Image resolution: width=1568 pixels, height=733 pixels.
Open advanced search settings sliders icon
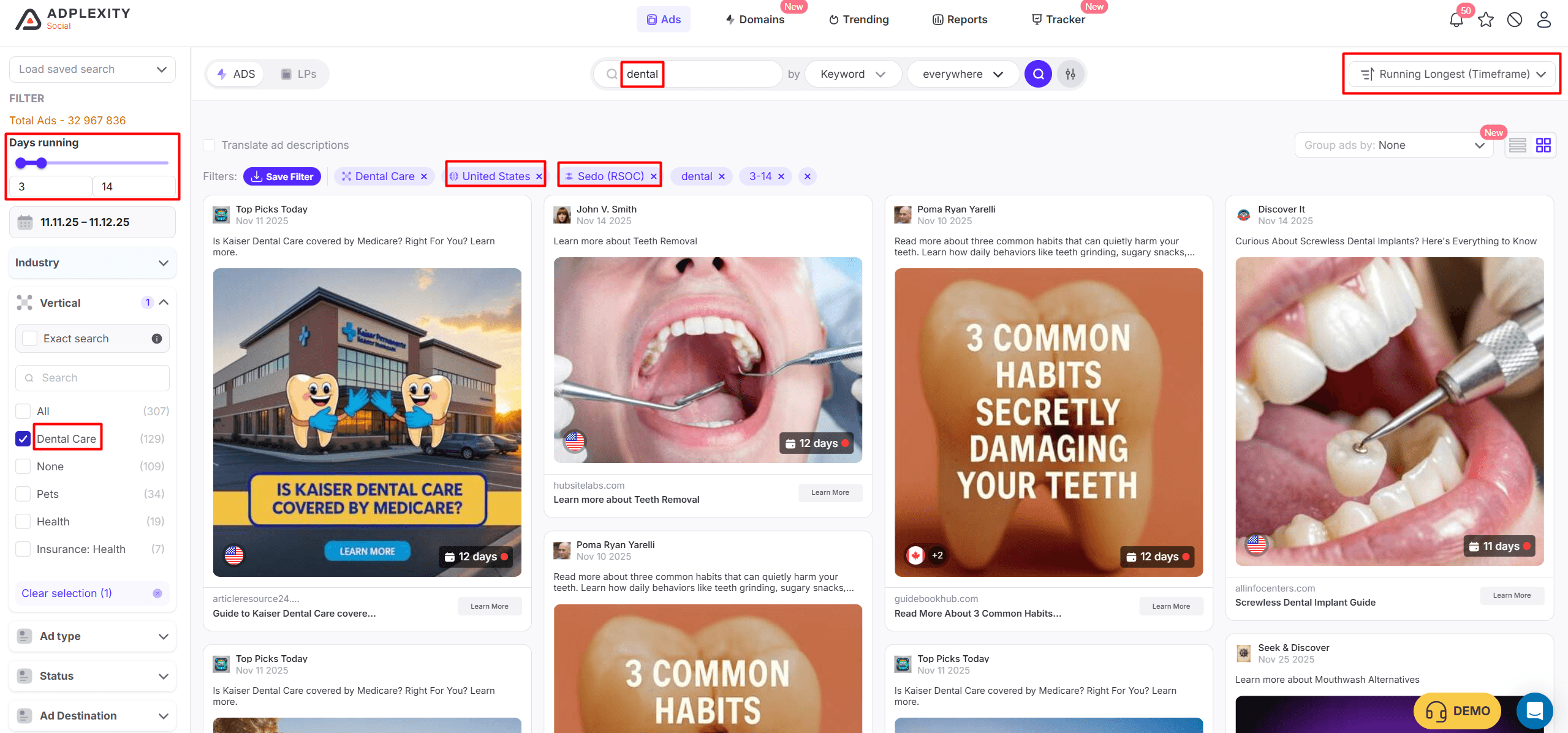(1070, 74)
